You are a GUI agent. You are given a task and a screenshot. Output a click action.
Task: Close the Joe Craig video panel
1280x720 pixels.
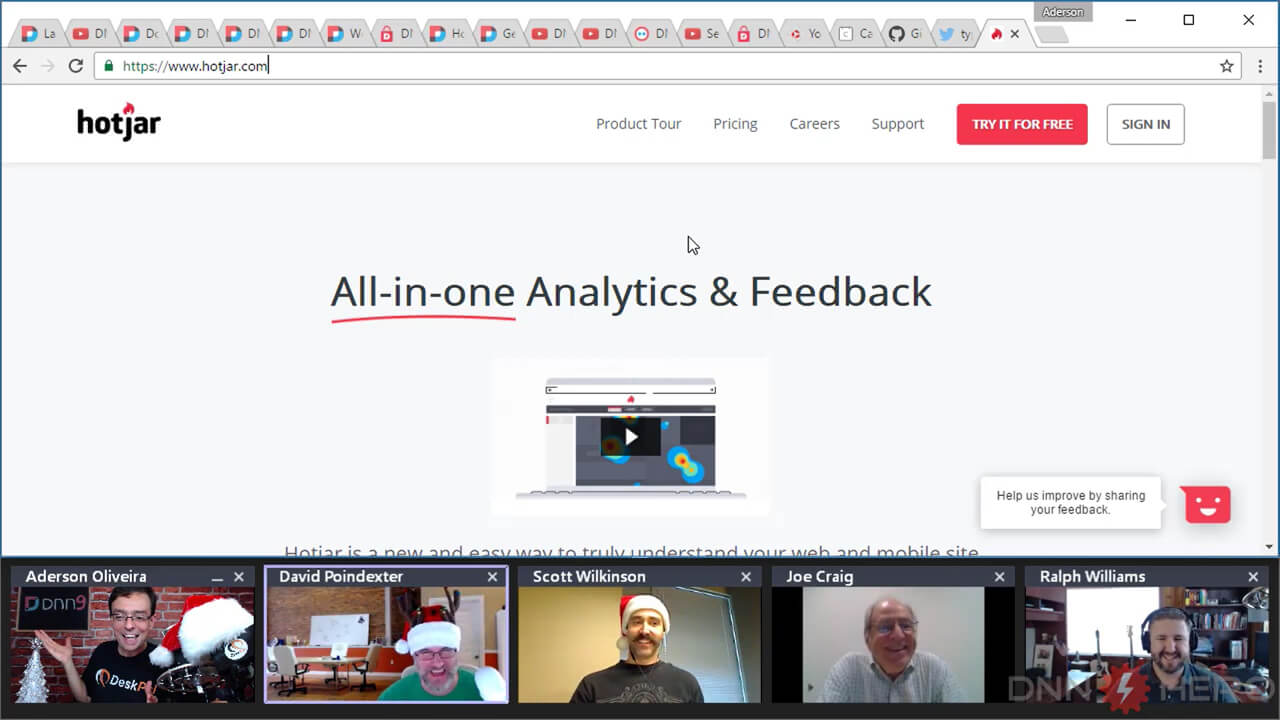coord(999,577)
